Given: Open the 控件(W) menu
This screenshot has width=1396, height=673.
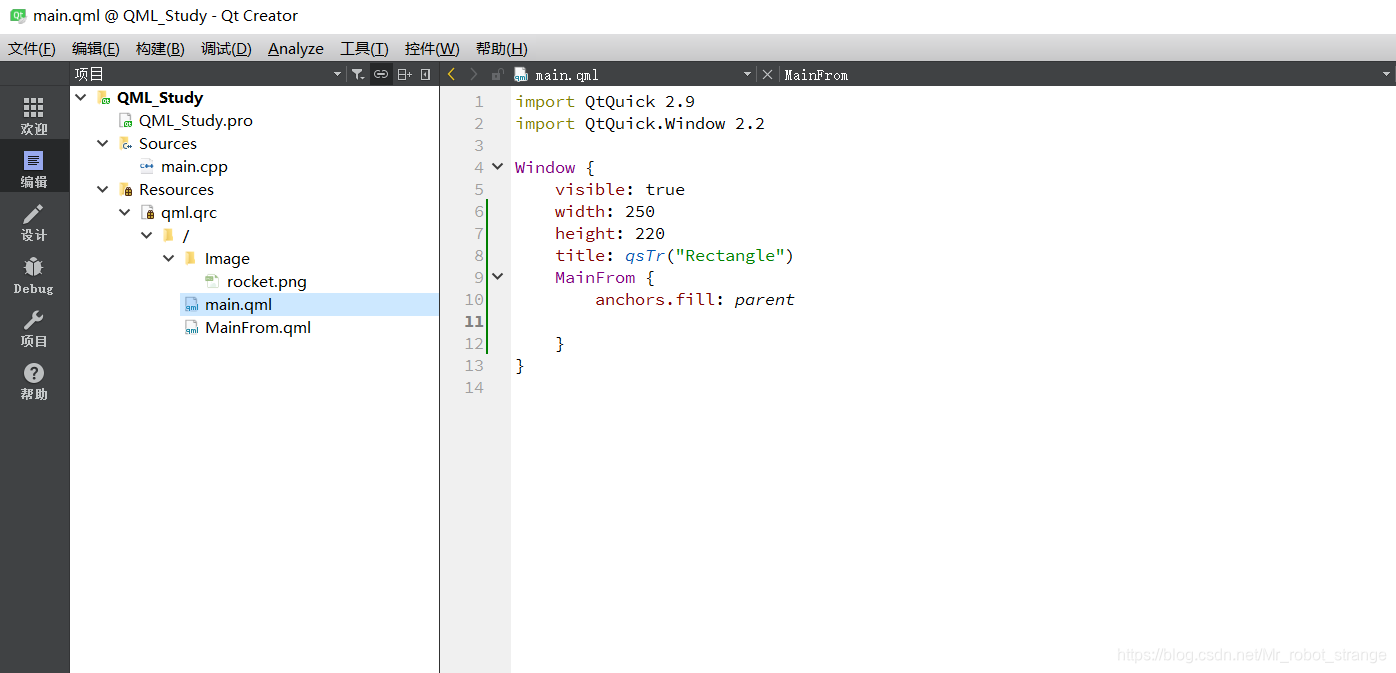Looking at the screenshot, I should tap(432, 48).
